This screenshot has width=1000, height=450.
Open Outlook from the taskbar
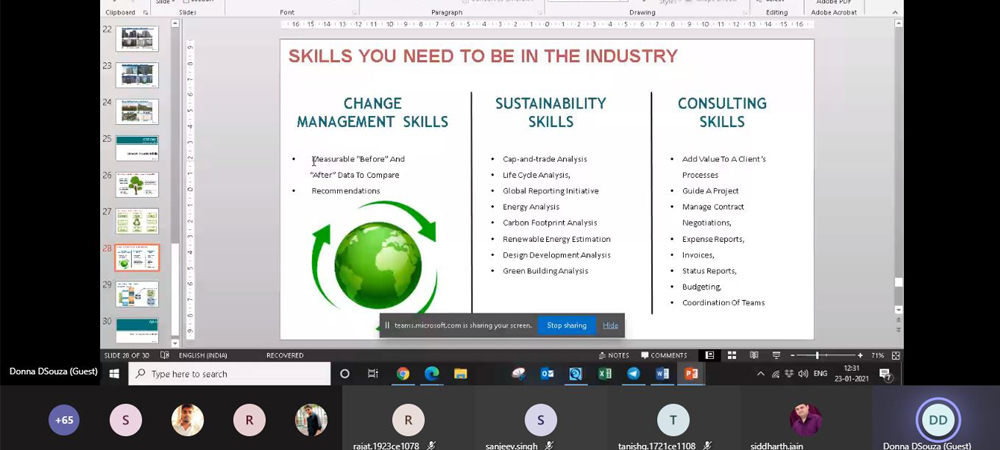[x=547, y=374]
